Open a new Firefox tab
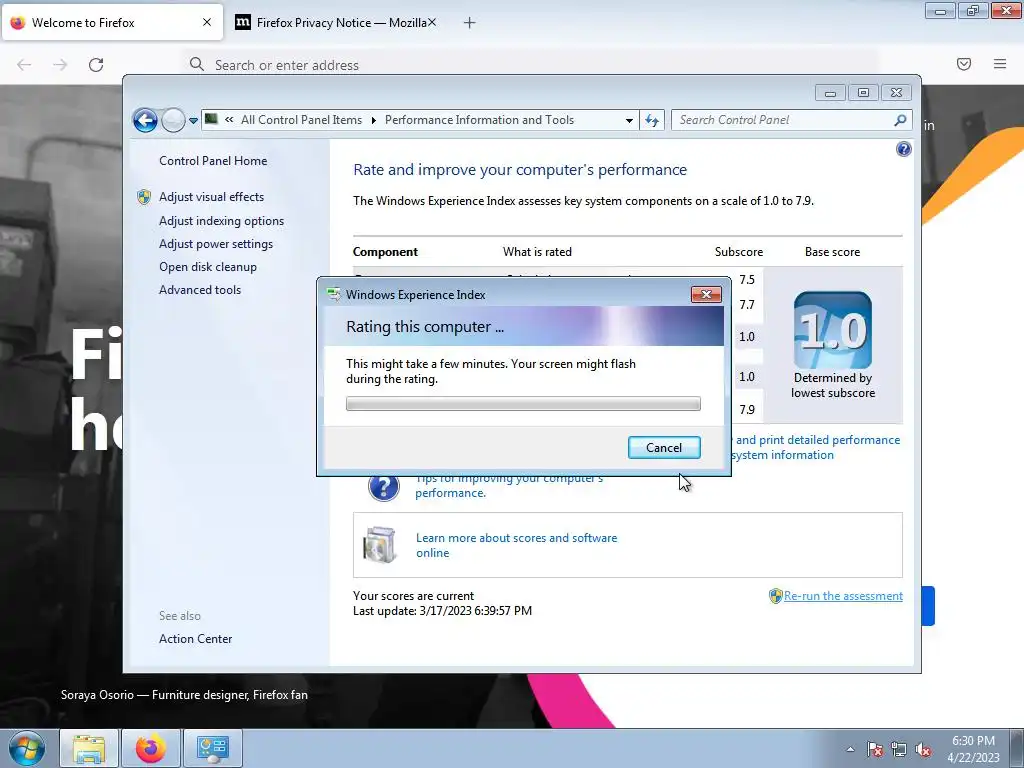The height and width of the screenshot is (768, 1024). [x=469, y=23]
